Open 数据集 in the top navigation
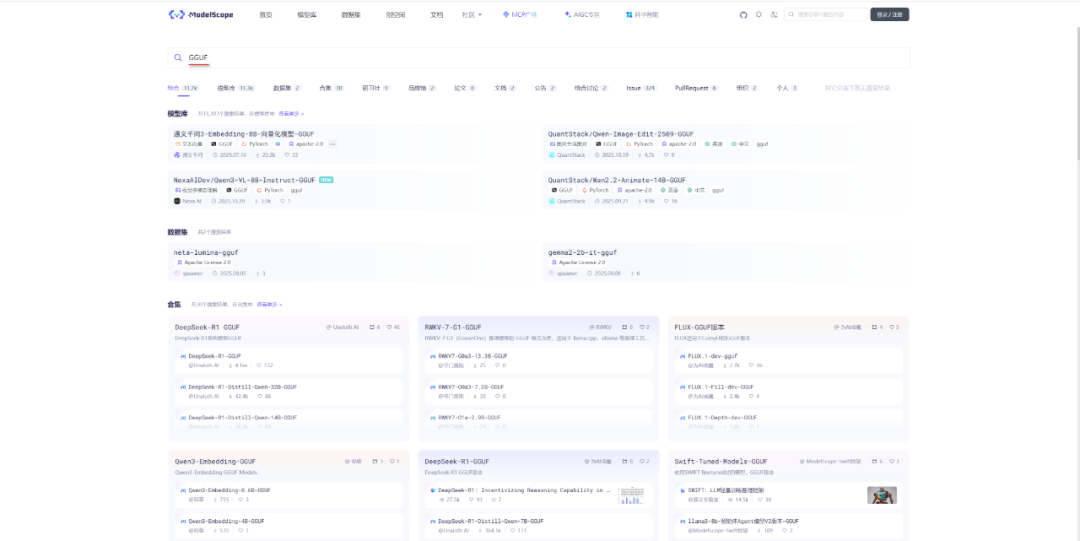 351,14
